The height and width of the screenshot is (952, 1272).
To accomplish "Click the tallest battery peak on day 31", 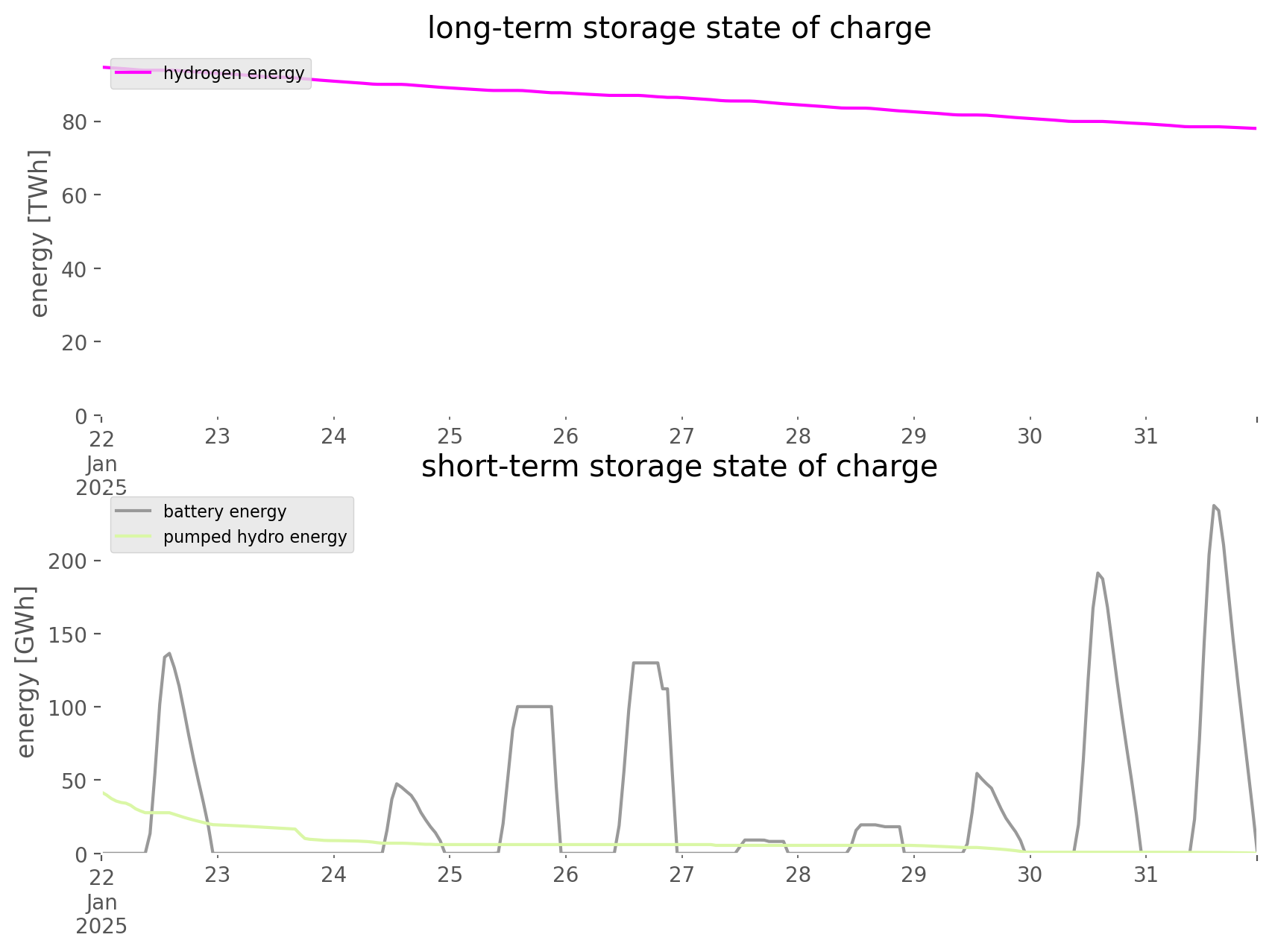I will coord(1214,505).
